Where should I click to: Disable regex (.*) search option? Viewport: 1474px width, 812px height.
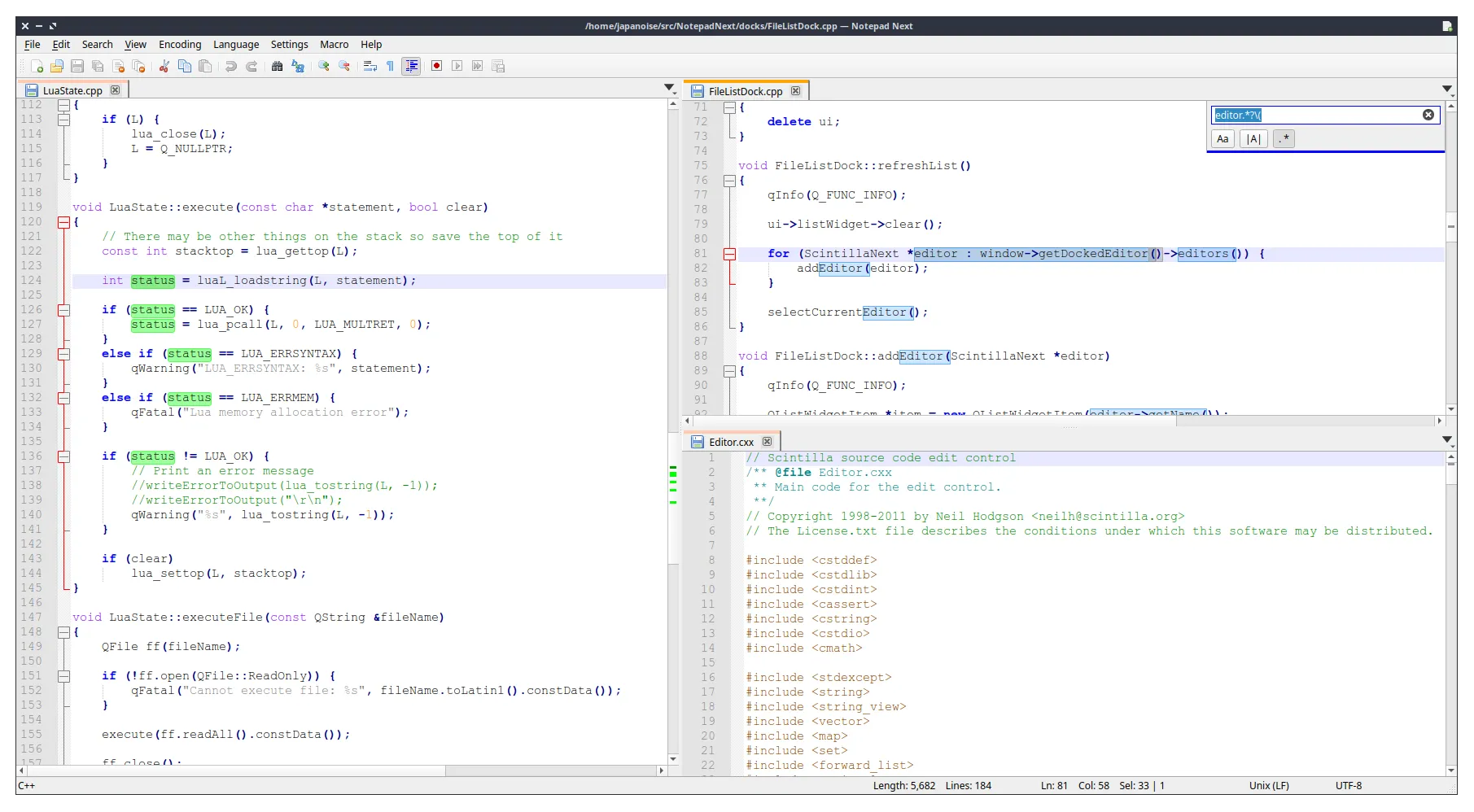pos(1284,139)
